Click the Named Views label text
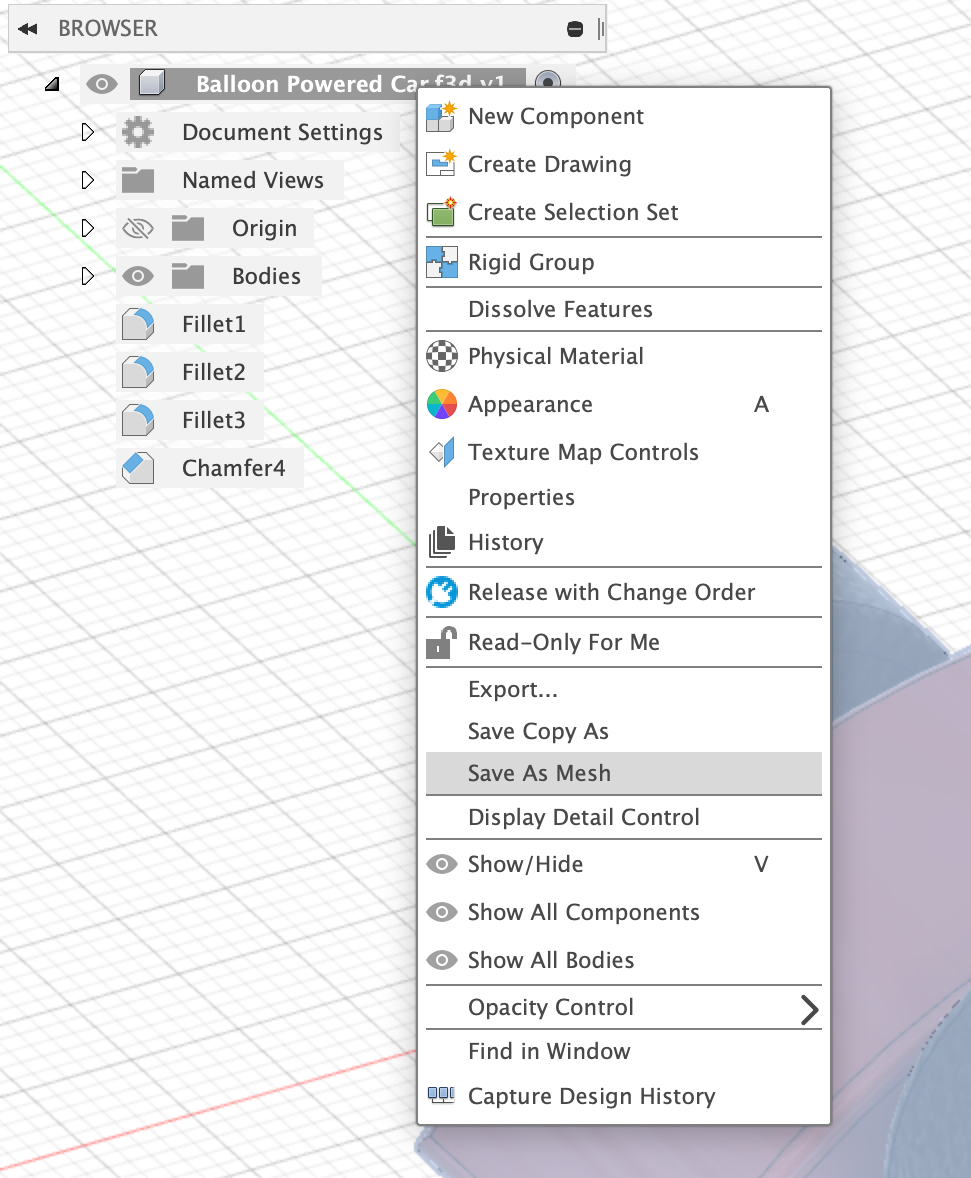The width and height of the screenshot is (971, 1178). (253, 180)
